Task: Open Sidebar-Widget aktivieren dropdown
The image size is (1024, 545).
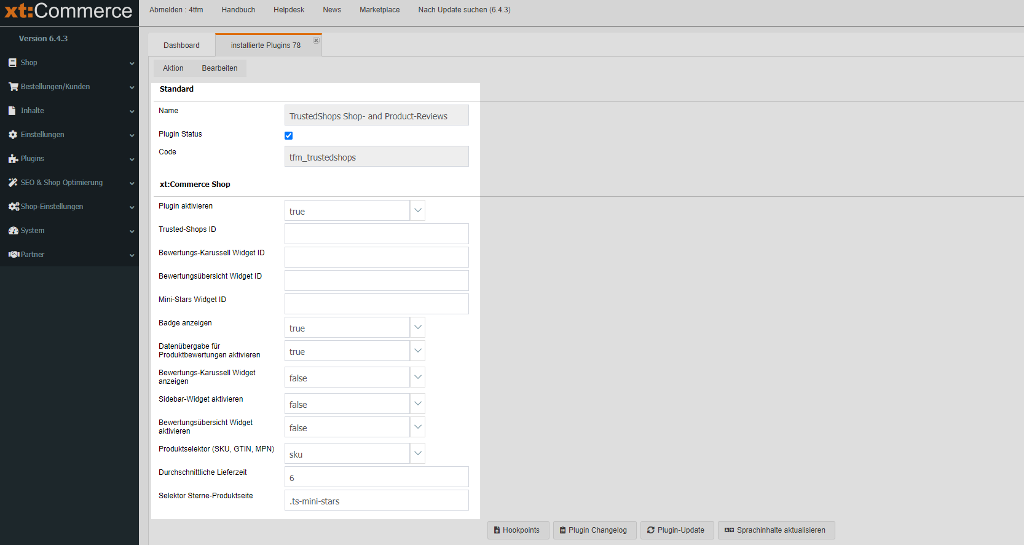Action: point(418,404)
